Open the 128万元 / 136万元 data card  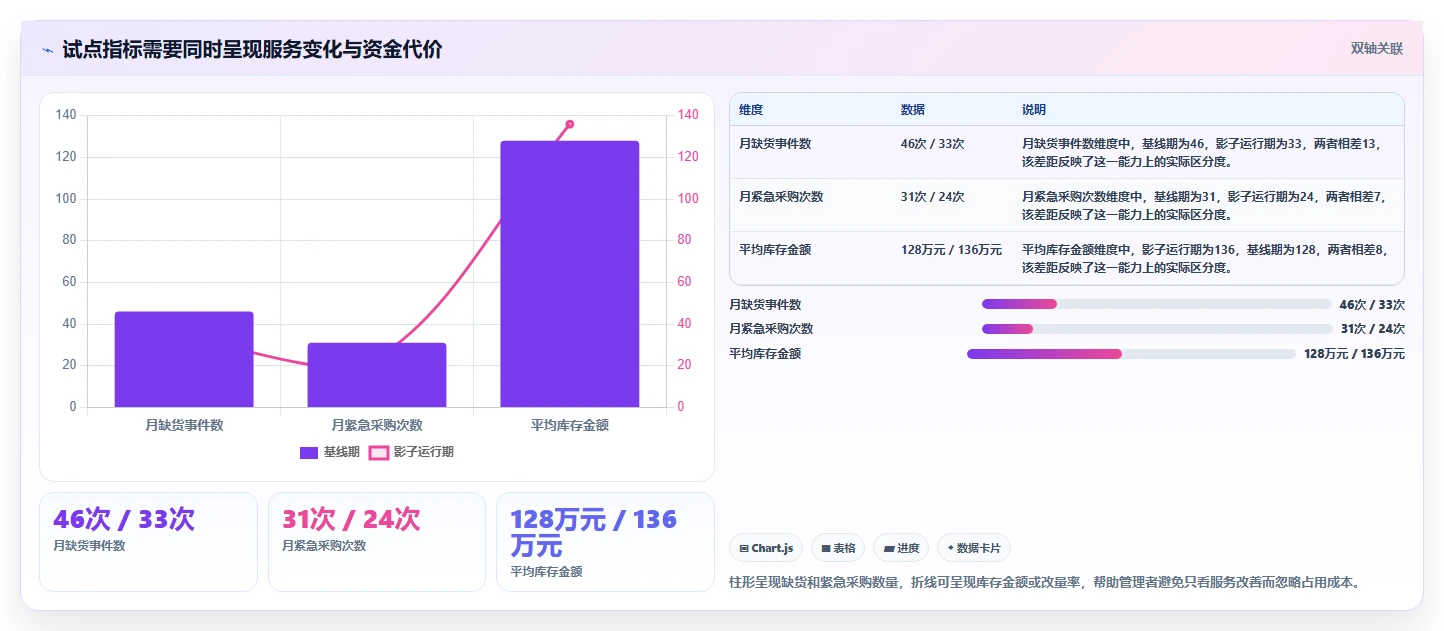pyautogui.click(x=605, y=542)
